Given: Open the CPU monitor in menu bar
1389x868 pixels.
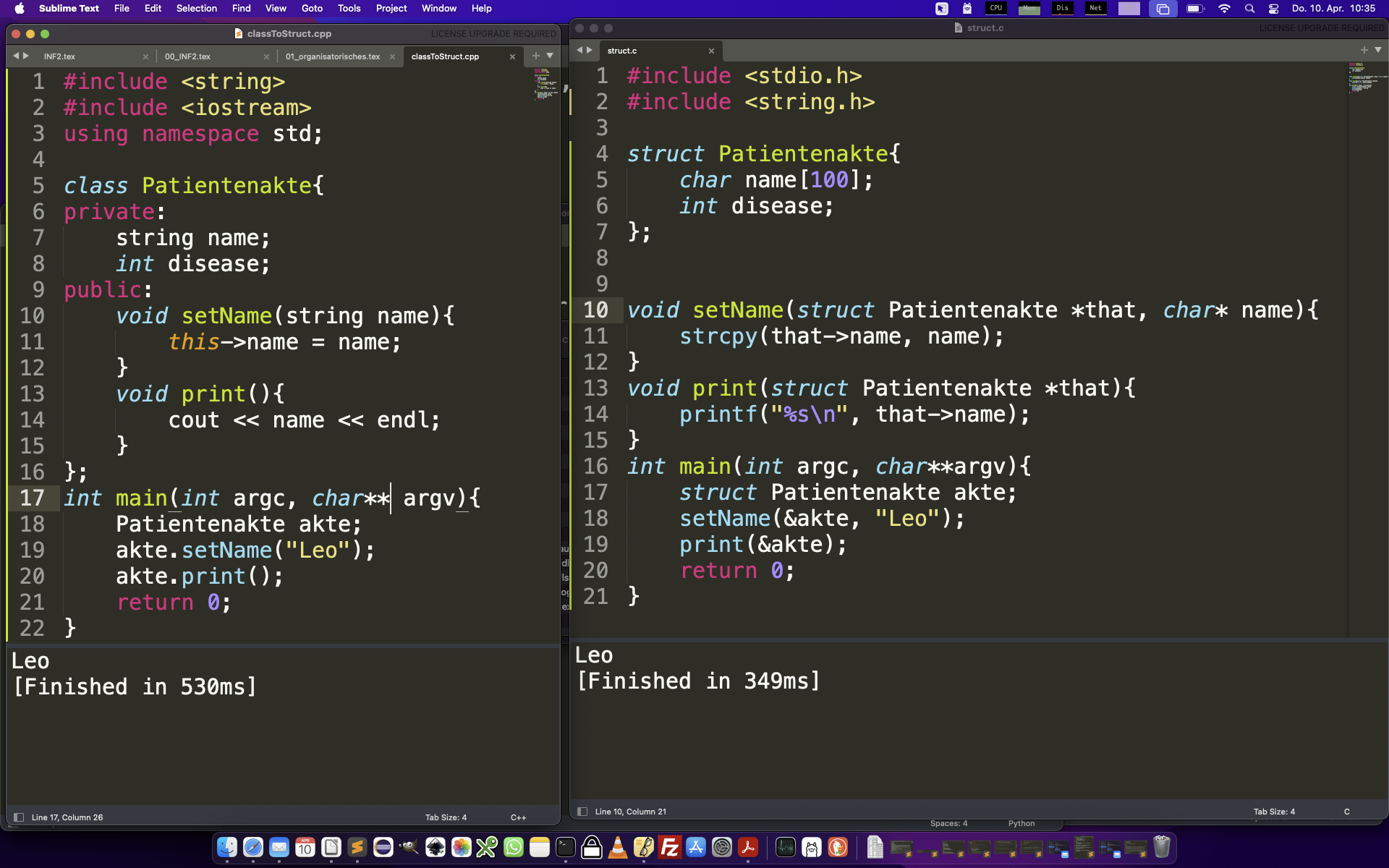Looking at the screenshot, I should coord(996,9).
